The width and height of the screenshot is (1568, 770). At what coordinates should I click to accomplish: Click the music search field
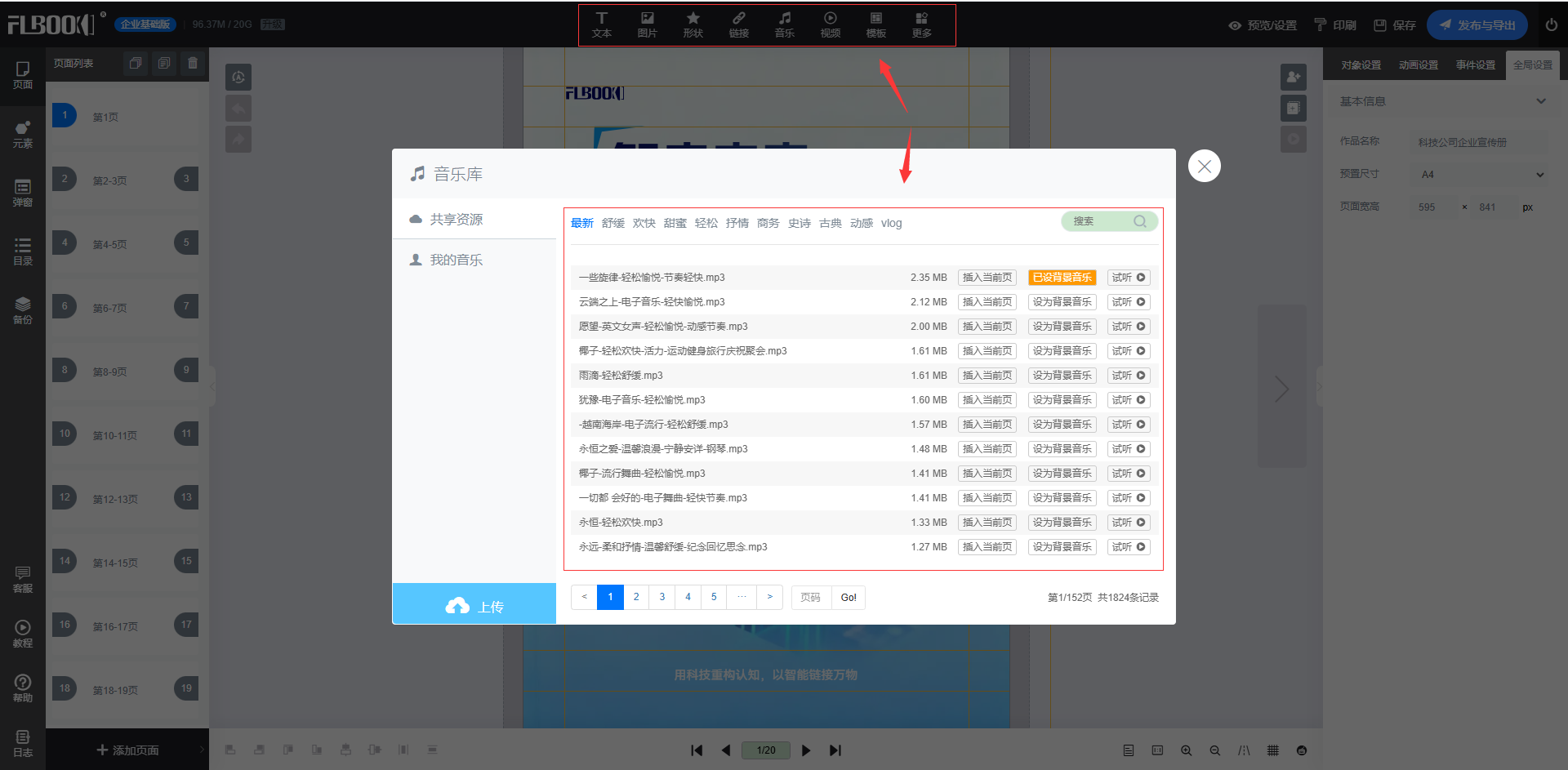(1100, 221)
